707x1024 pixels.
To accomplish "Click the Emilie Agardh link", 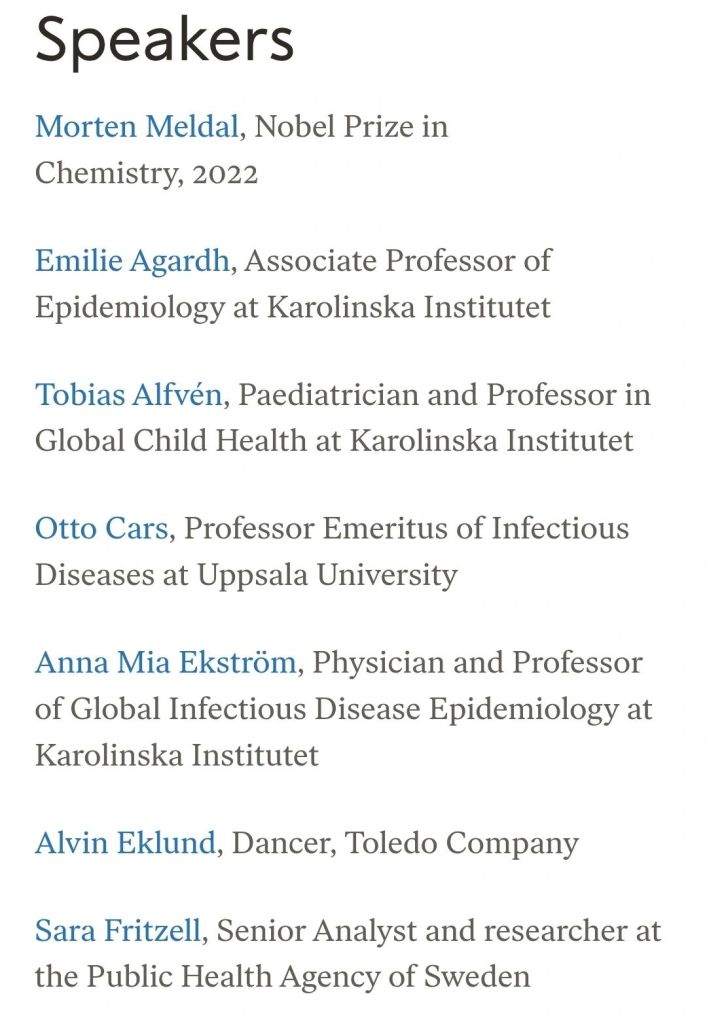I will (133, 261).
